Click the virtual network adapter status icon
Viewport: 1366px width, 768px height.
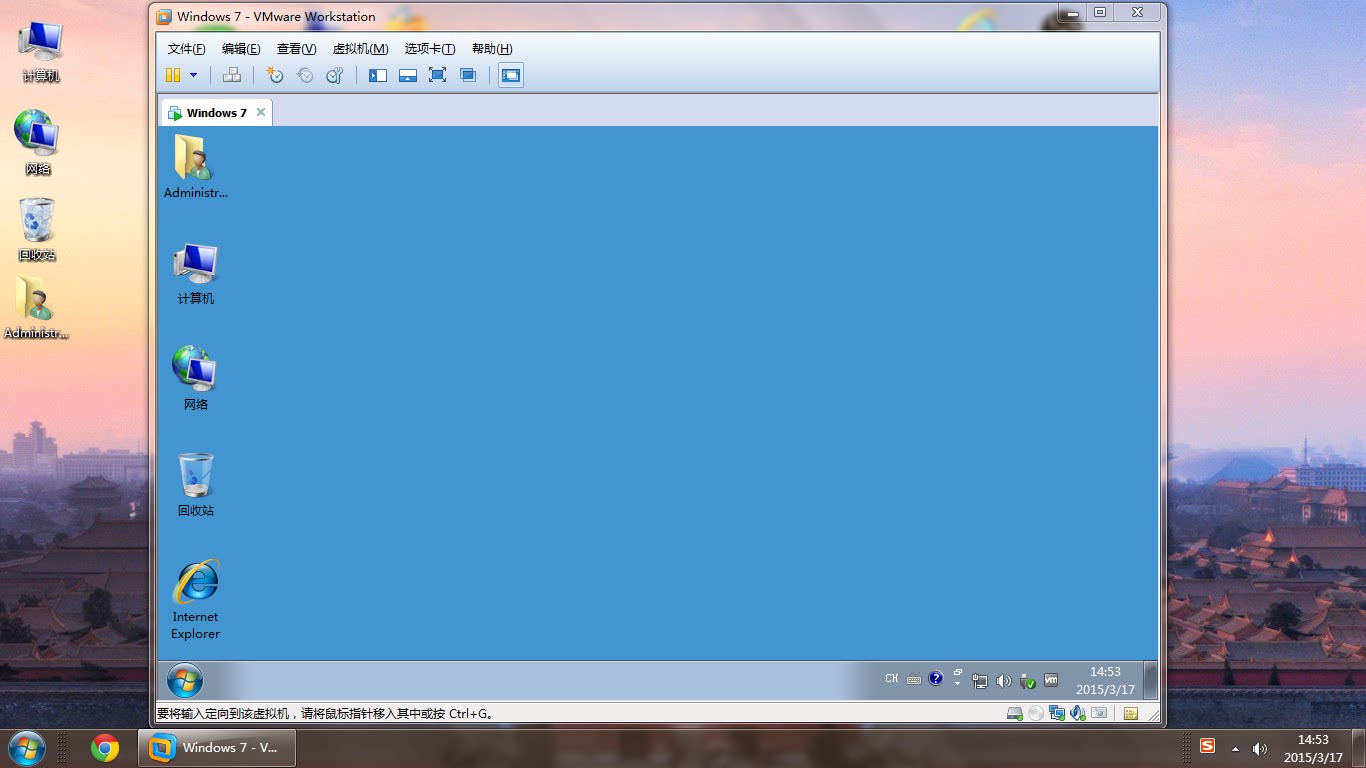[x=1055, y=713]
